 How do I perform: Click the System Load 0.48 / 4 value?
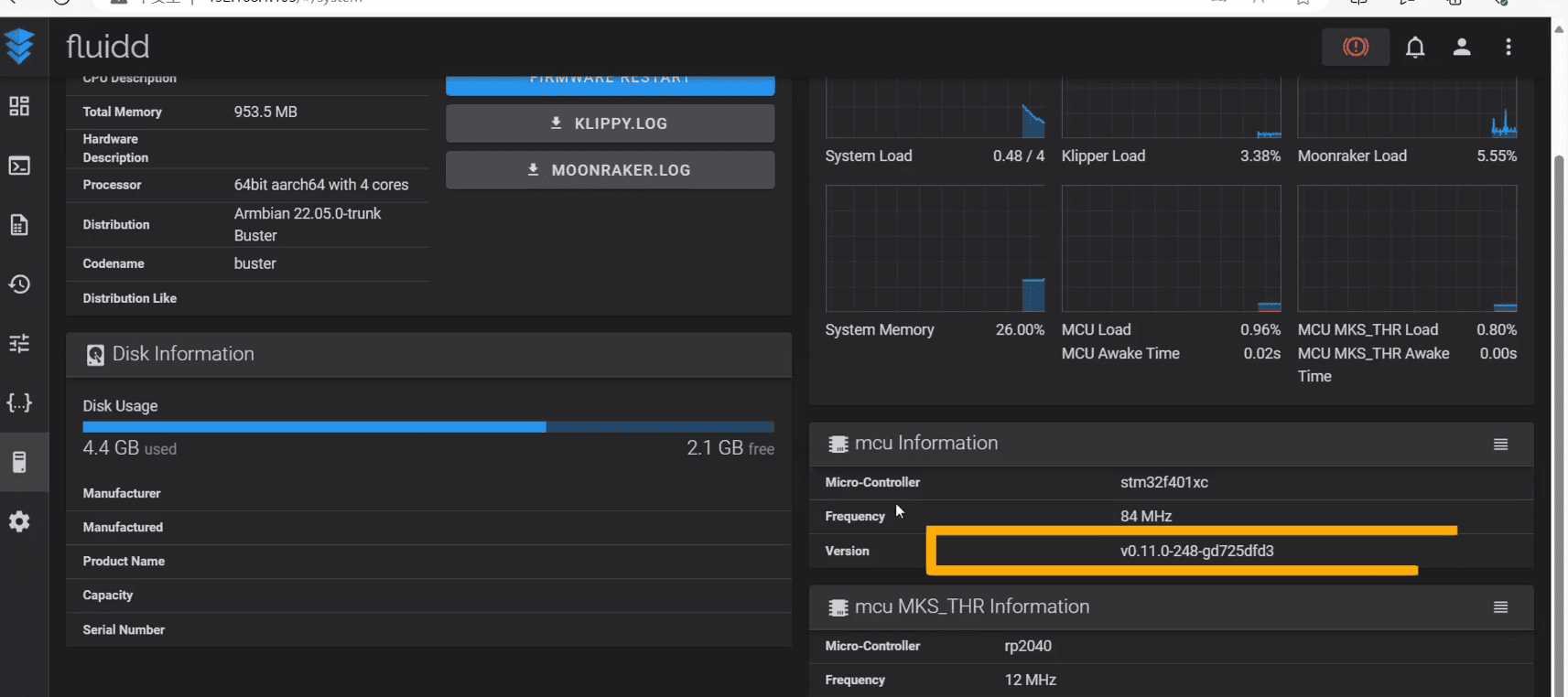coord(1018,155)
